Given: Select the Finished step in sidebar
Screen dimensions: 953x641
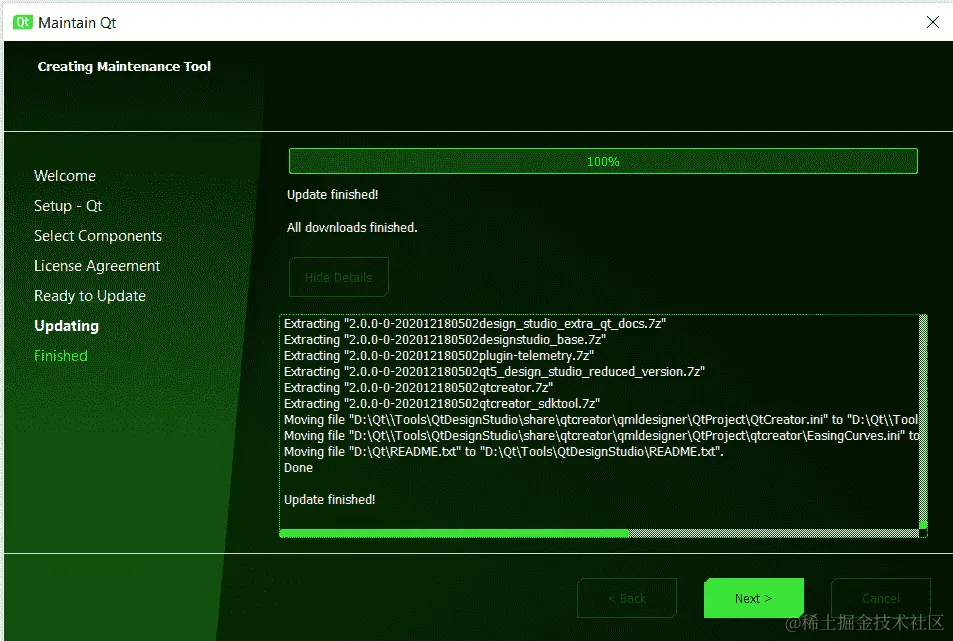Looking at the screenshot, I should coord(61,356).
